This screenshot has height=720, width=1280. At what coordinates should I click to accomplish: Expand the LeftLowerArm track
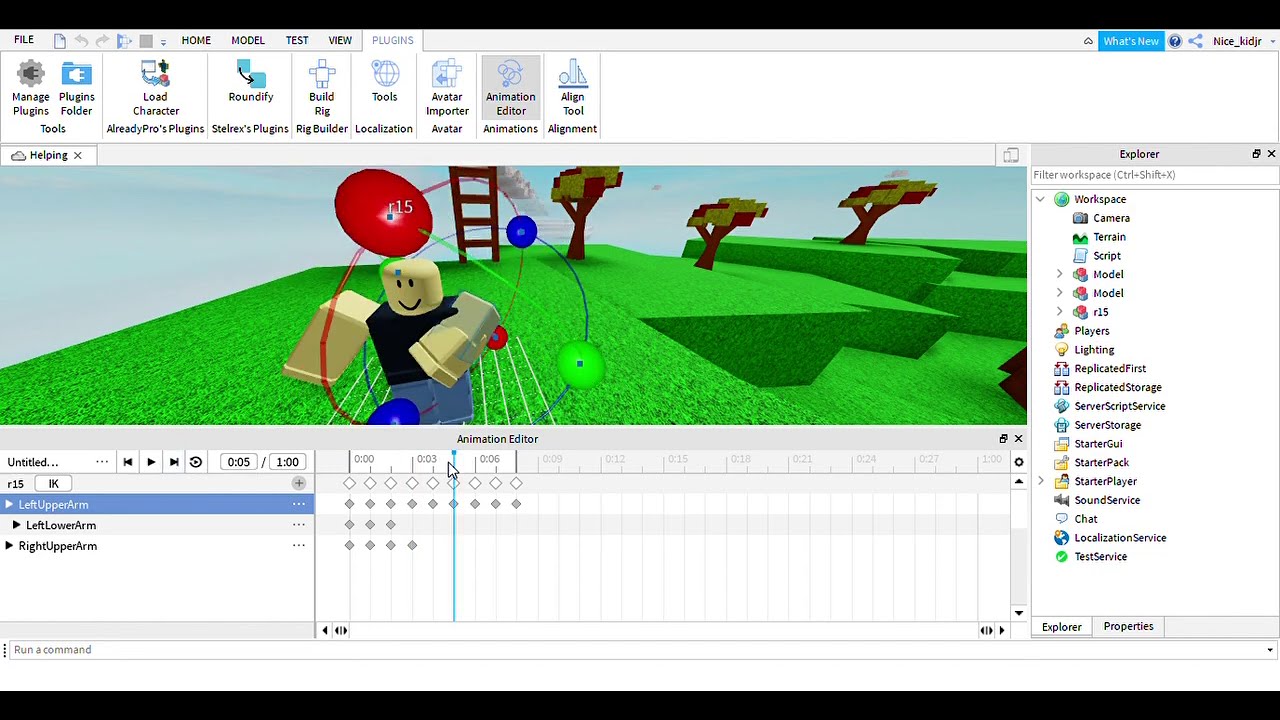[x=16, y=525]
